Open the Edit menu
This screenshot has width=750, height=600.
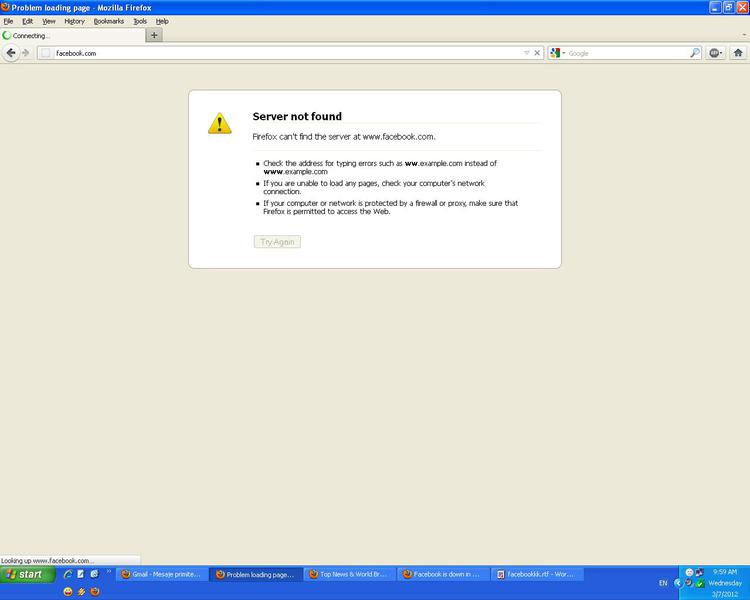28,21
